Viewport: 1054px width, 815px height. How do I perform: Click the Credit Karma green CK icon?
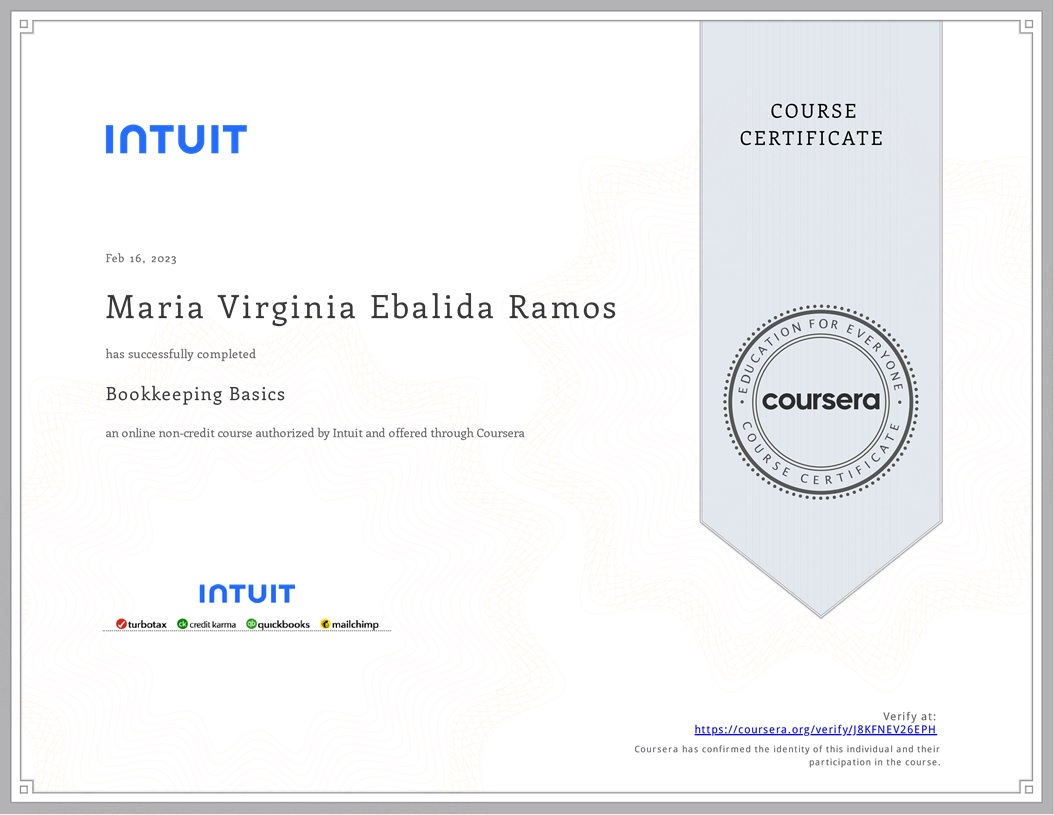click(x=183, y=623)
